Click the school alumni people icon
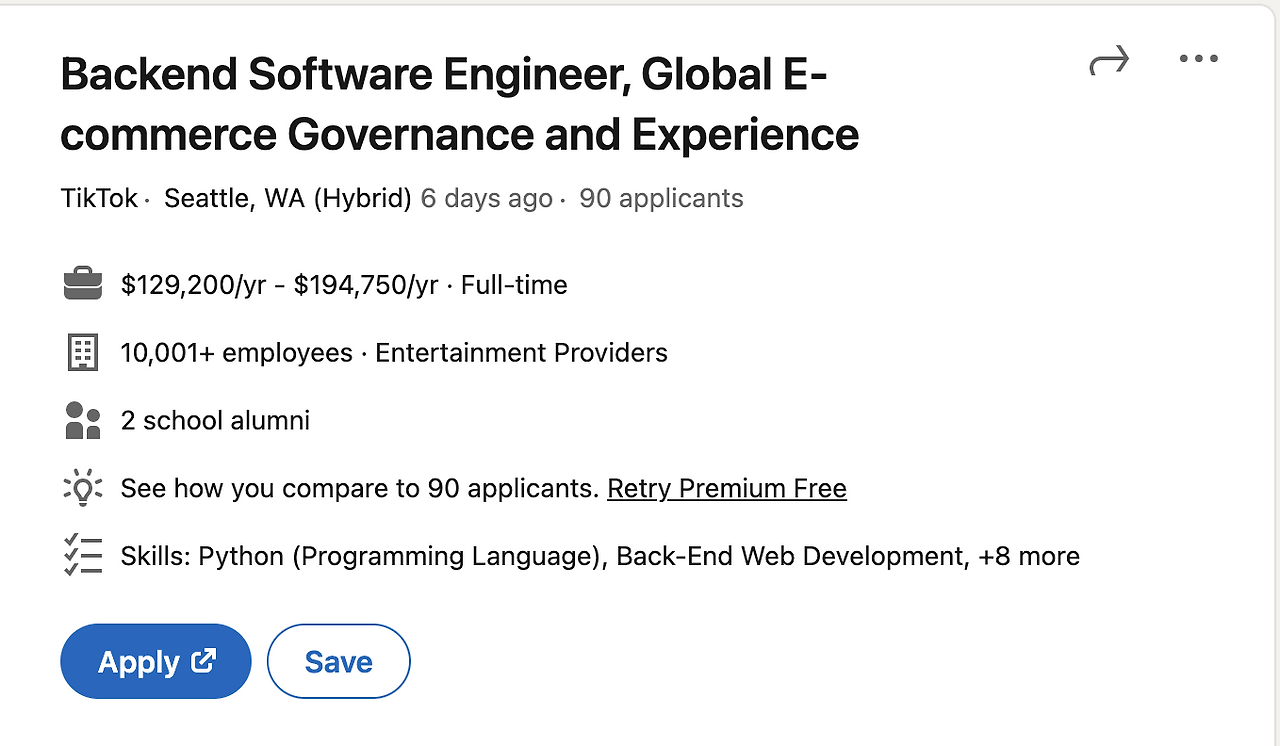1280x746 pixels. pos(82,421)
